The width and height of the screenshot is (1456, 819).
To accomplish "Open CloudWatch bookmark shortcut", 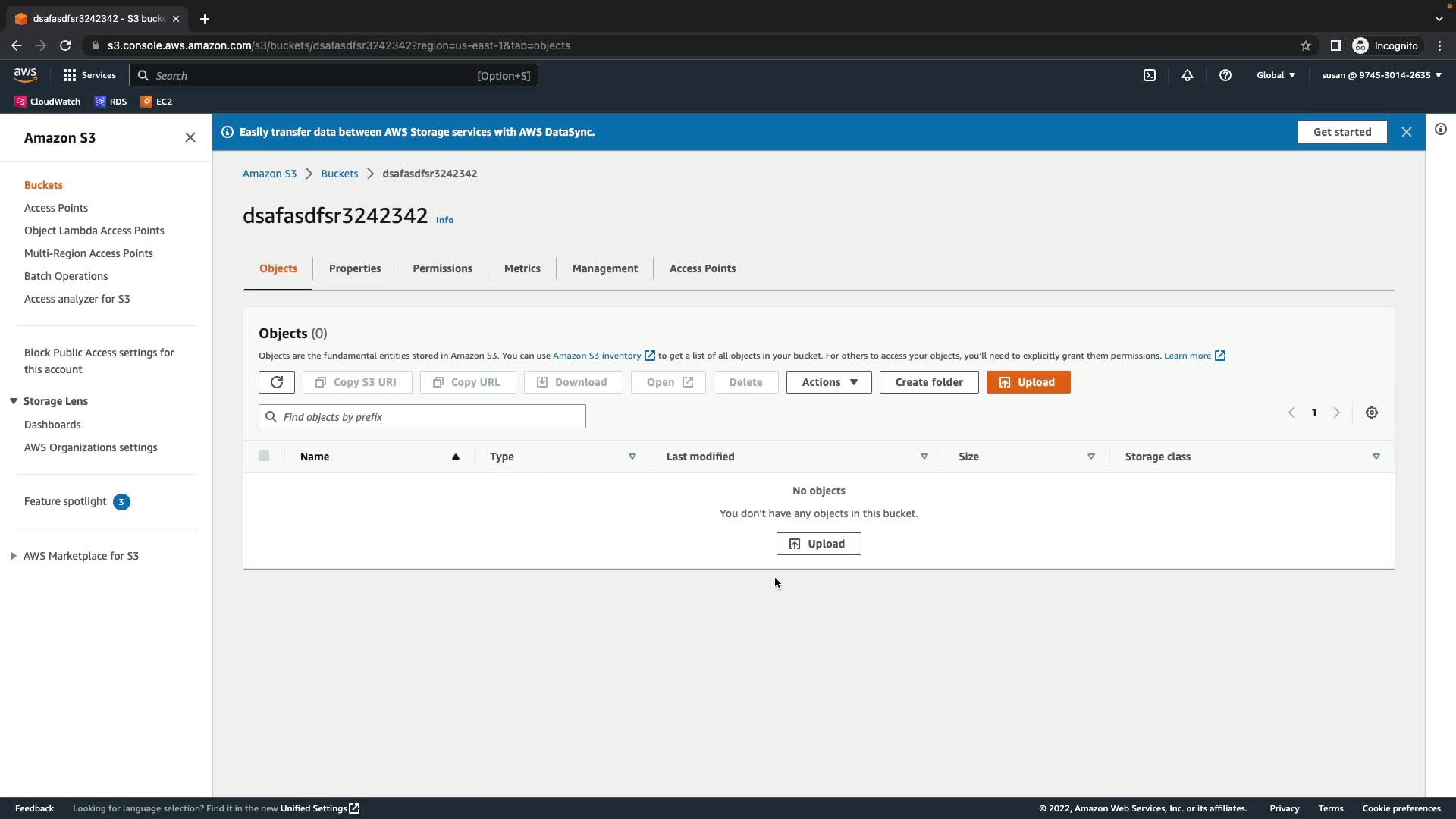I will point(48,101).
